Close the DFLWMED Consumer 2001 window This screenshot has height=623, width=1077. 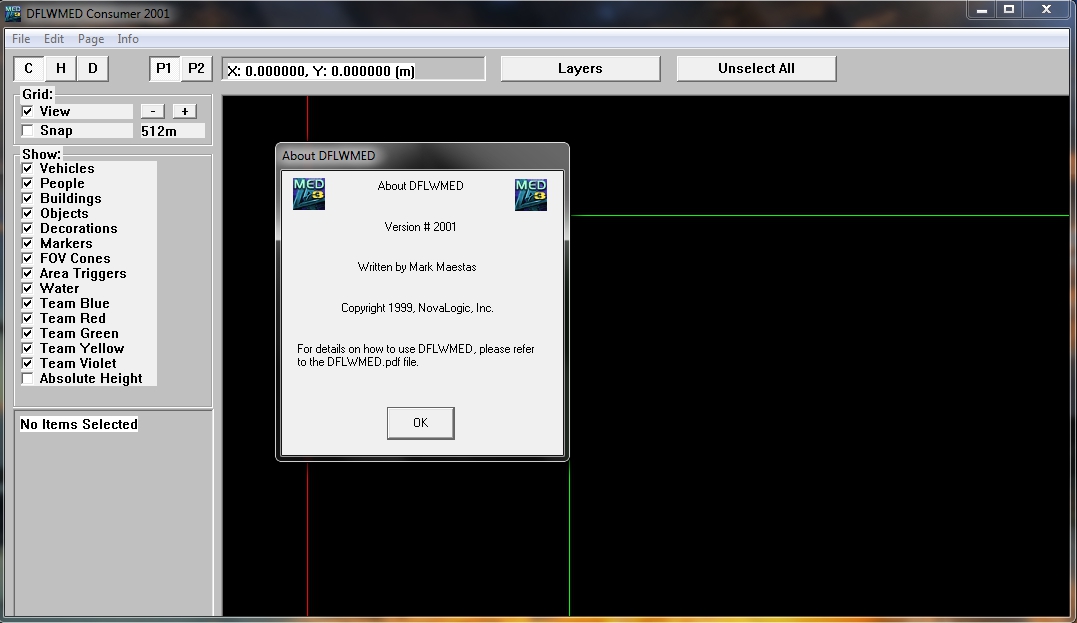coord(1046,10)
